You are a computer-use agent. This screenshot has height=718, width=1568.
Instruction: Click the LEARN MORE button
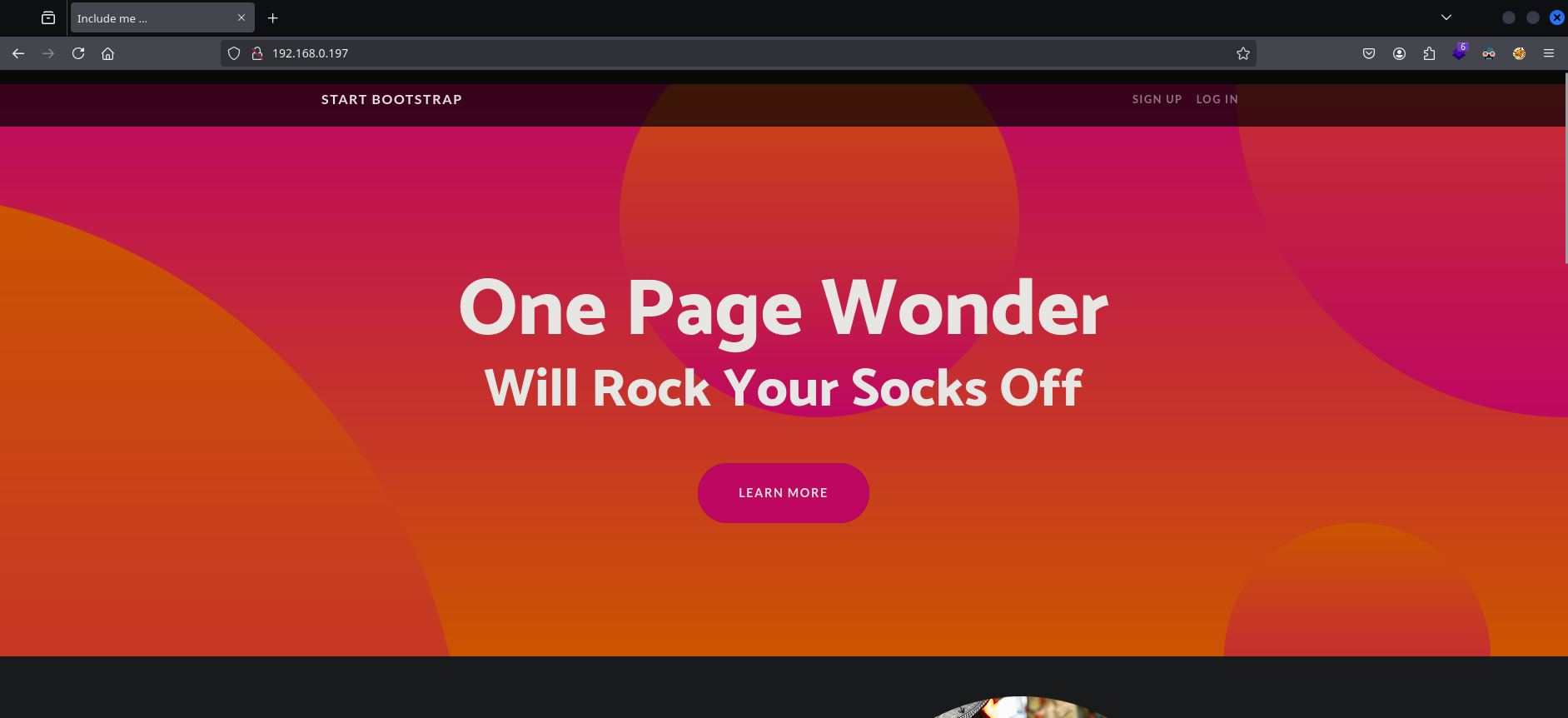784,493
